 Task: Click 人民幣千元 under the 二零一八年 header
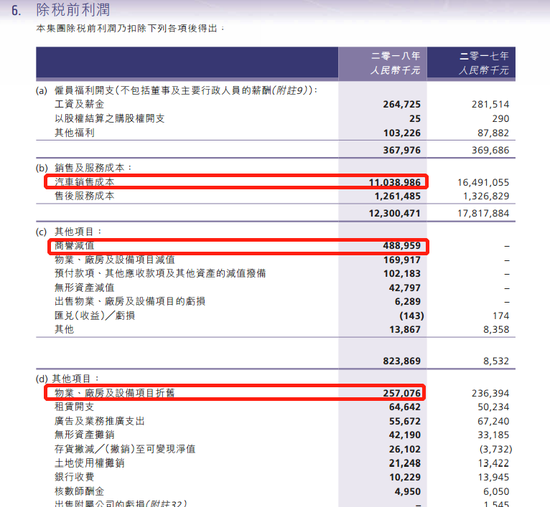[396, 71]
